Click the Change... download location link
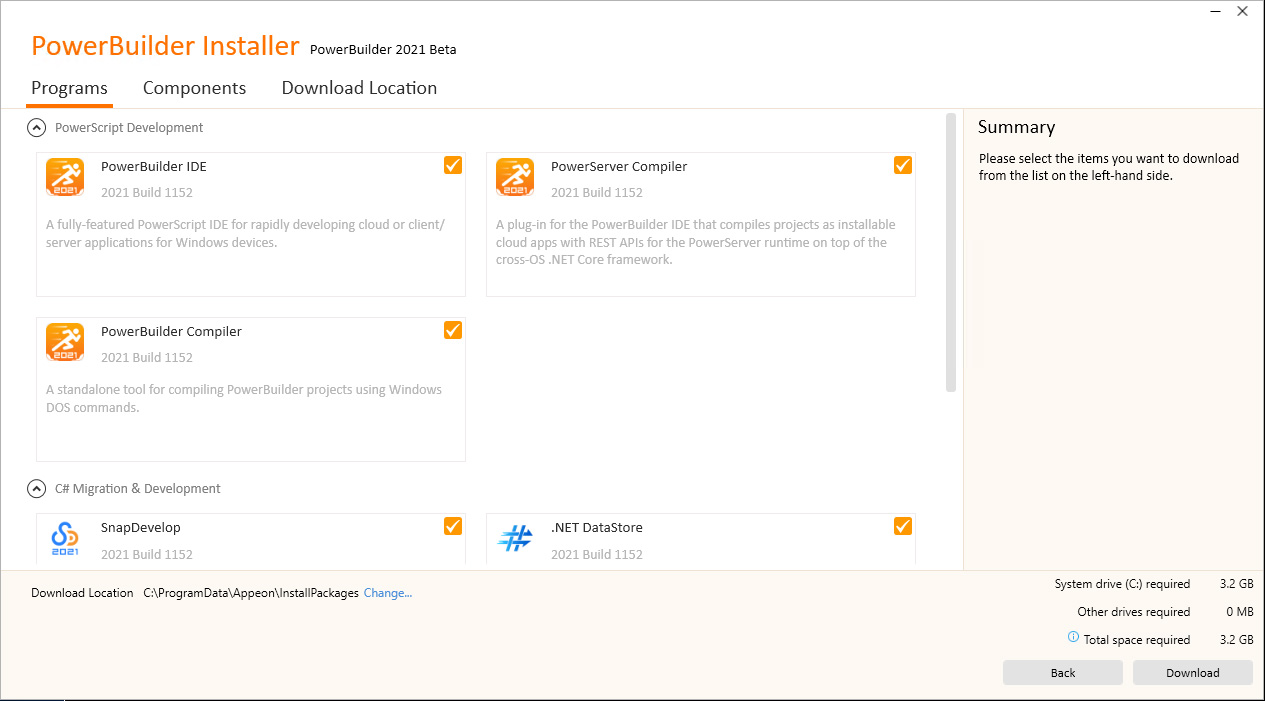This screenshot has height=701, width=1265. 388,593
